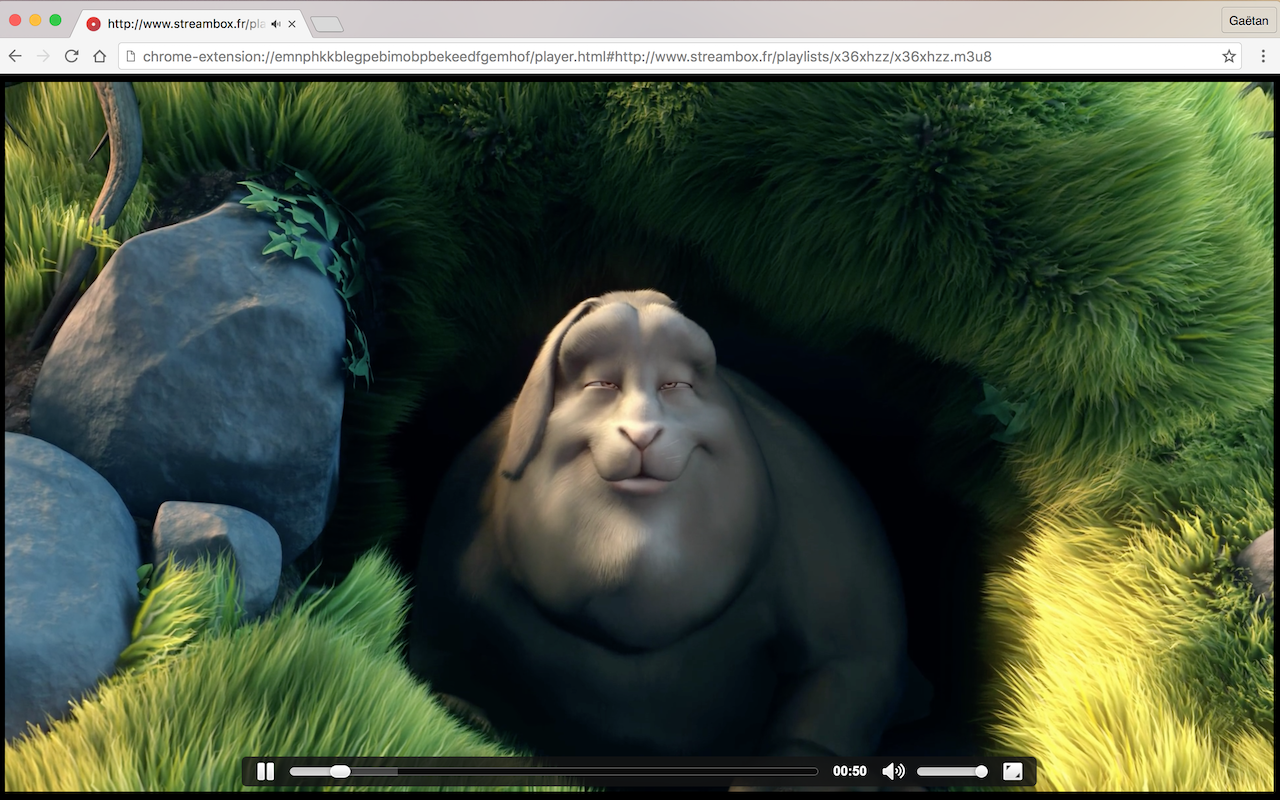This screenshot has width=1280, height=800.
Task: Pause the video playback
Action: pos(265,772)
